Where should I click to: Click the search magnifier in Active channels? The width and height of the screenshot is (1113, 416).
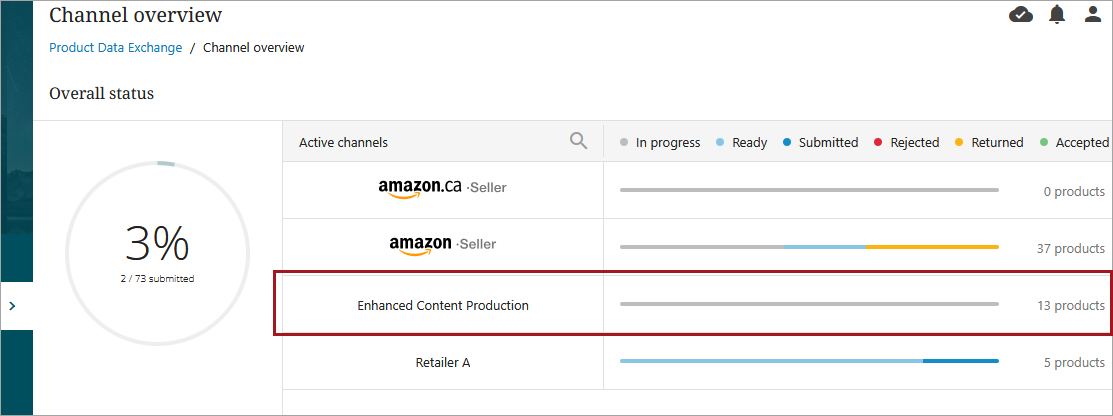coord(578,141)
